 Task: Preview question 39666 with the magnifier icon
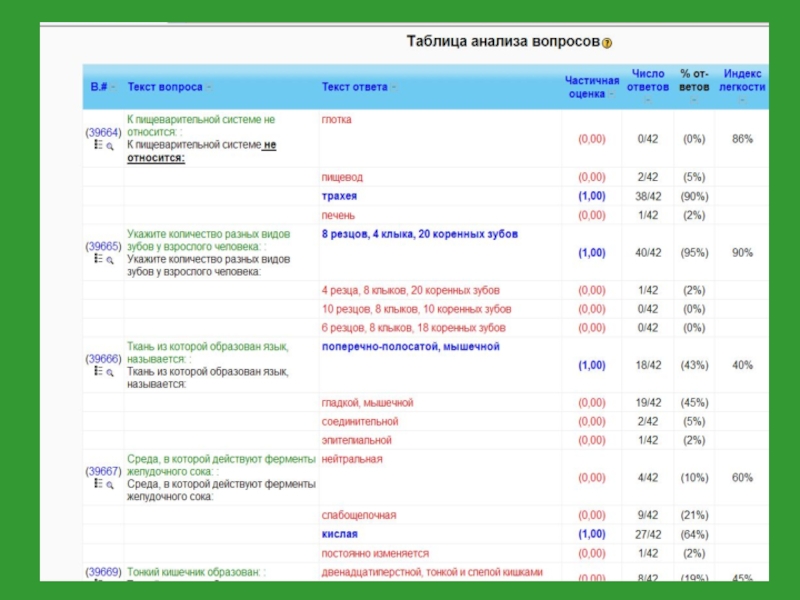pyautogui.click(x=110, y=372)
